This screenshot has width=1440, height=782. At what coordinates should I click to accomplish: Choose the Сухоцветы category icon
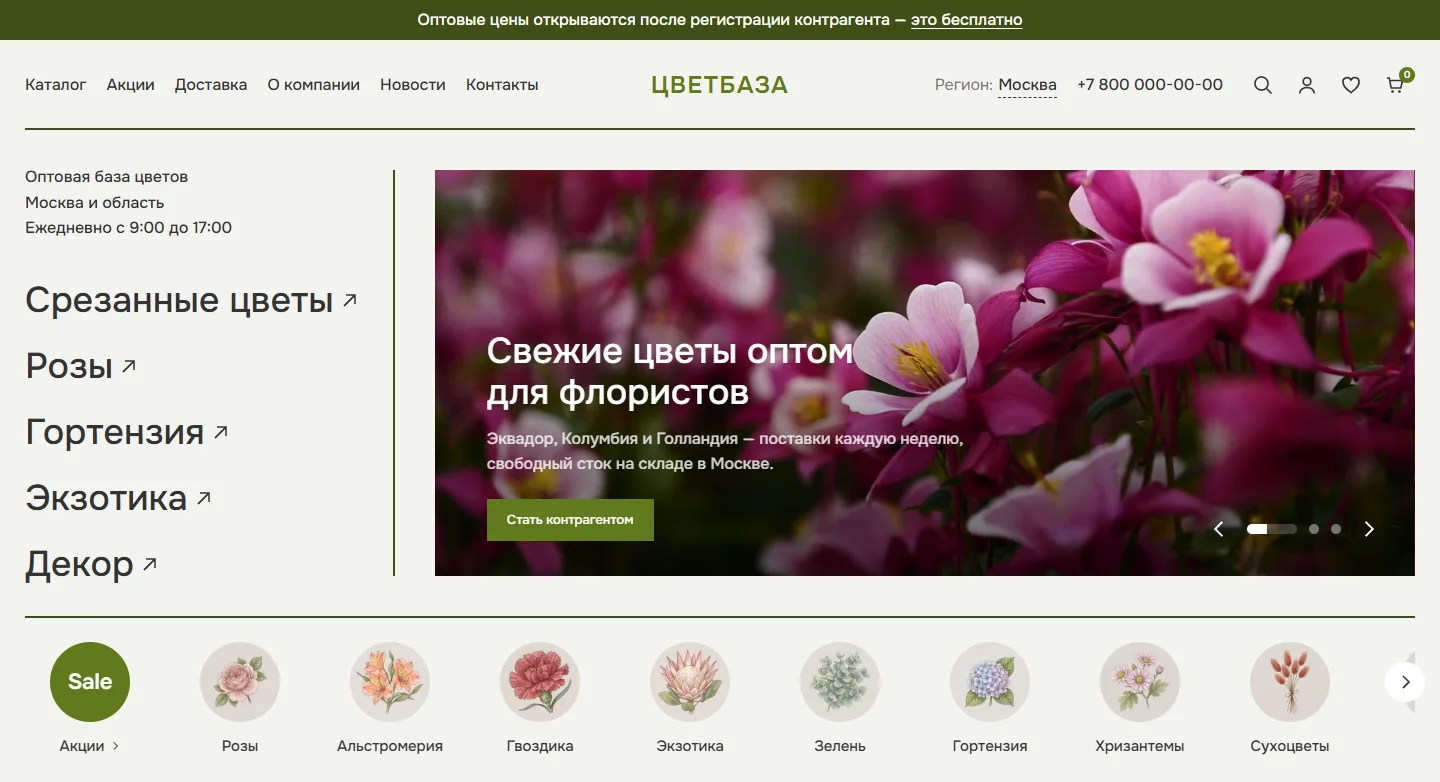coord(1290,682)
